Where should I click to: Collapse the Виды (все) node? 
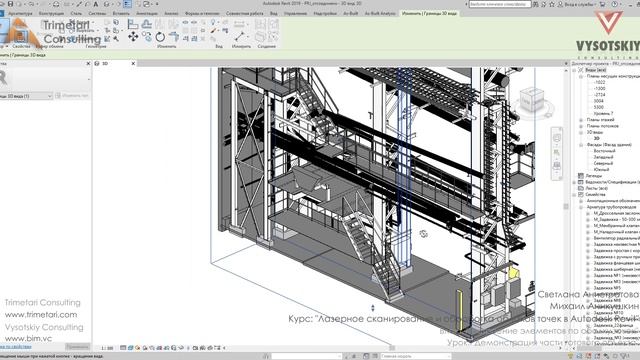[575, 70]
